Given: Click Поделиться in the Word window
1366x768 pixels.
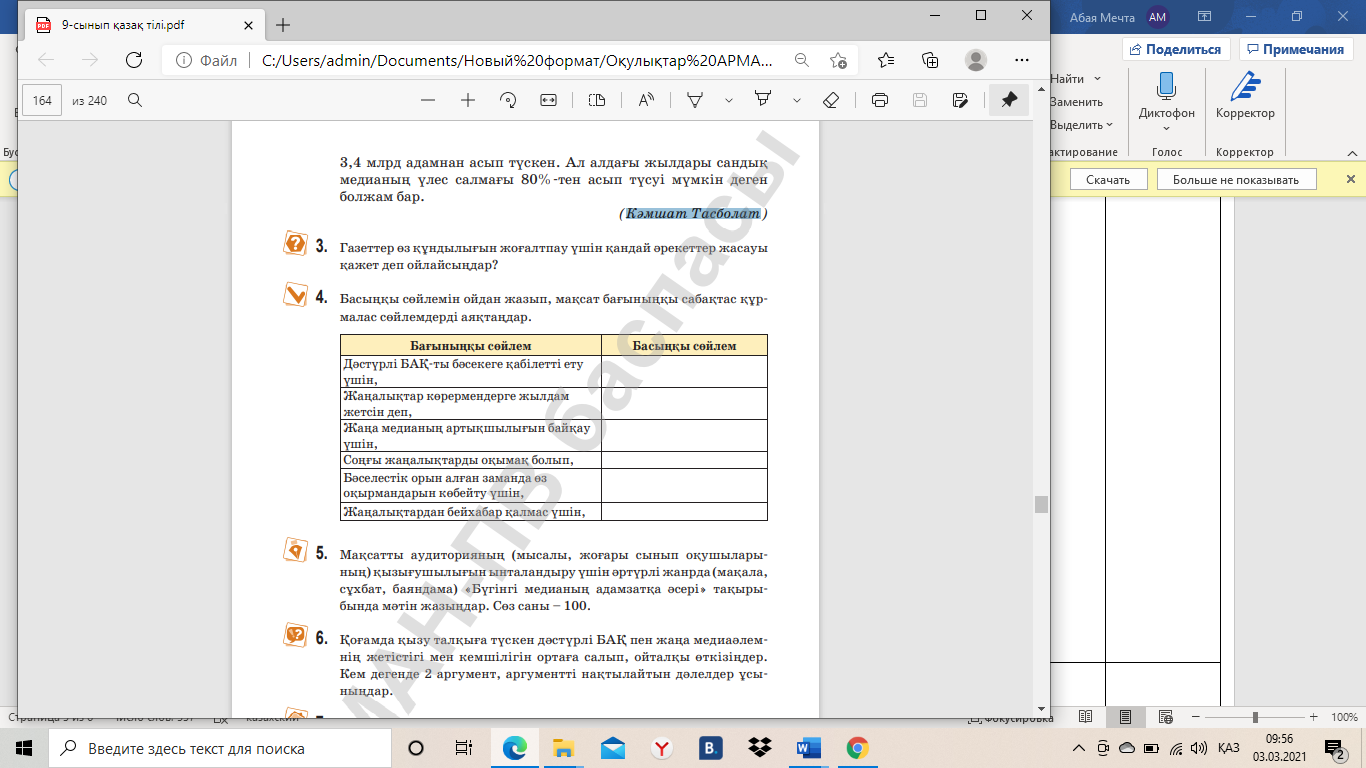Looking at the screenshot, I should tap(1174, 49).
